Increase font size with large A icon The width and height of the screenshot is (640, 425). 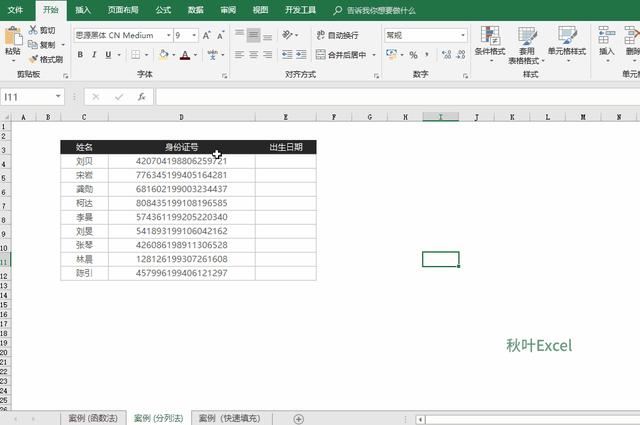tap(207, 35)
